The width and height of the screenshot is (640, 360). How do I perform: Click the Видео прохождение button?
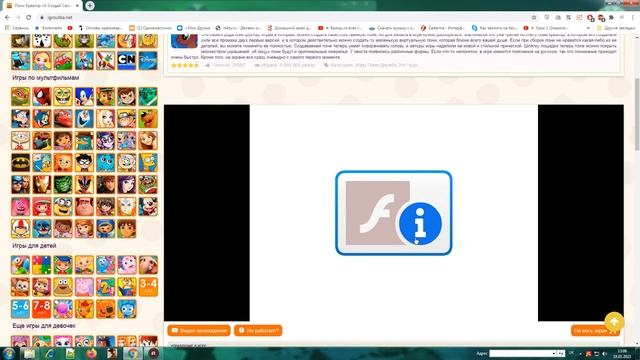point(199,330)
